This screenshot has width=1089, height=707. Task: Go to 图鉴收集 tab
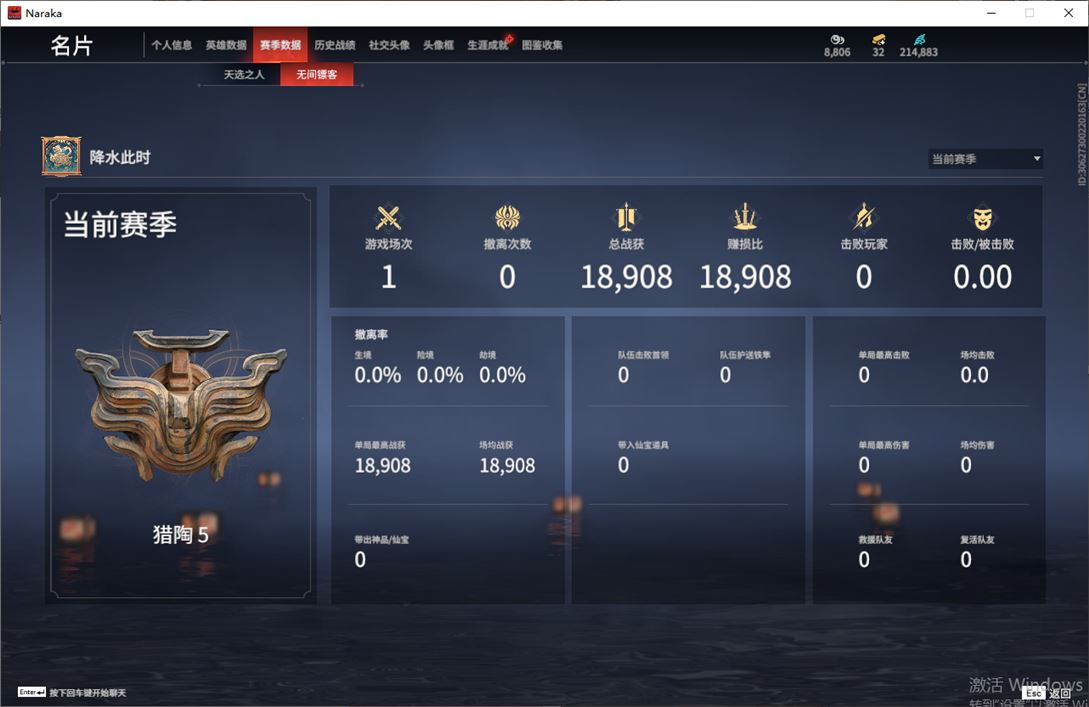pos(542,45)
